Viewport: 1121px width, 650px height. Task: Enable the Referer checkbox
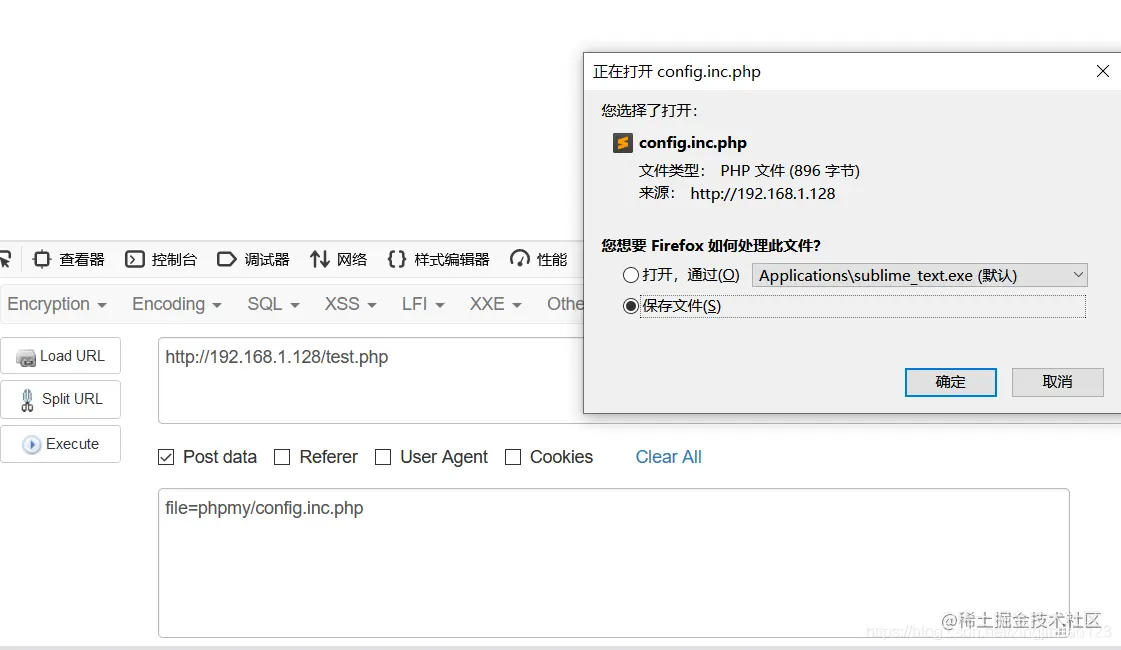click(x=282, y=457)
